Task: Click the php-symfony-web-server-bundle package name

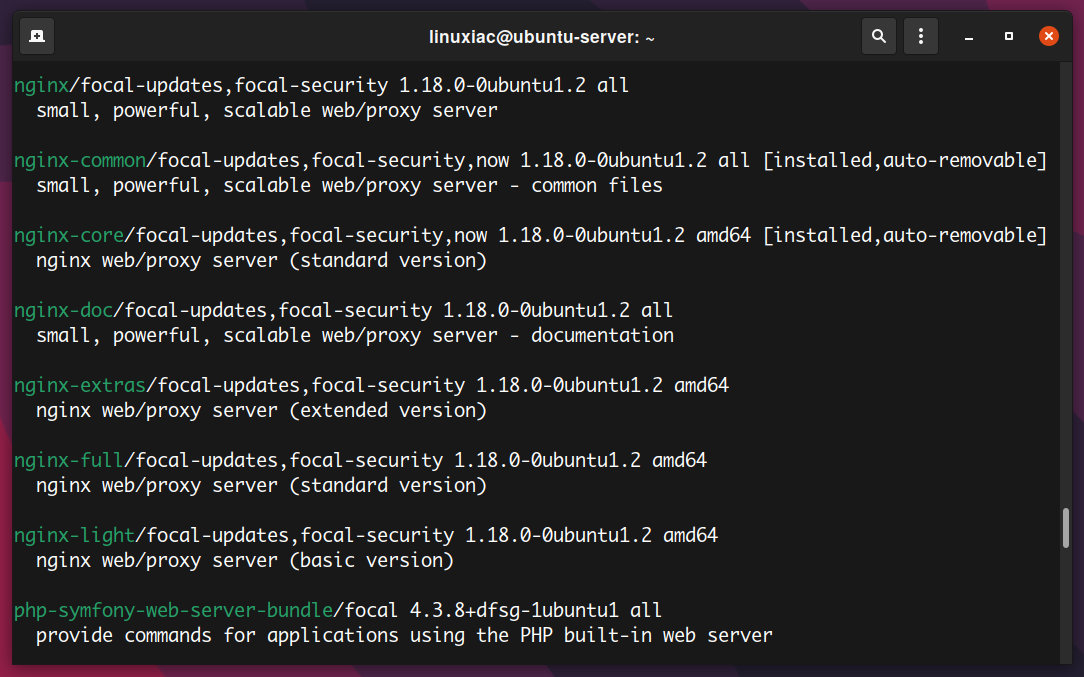Action: click(x=174, y=611)
